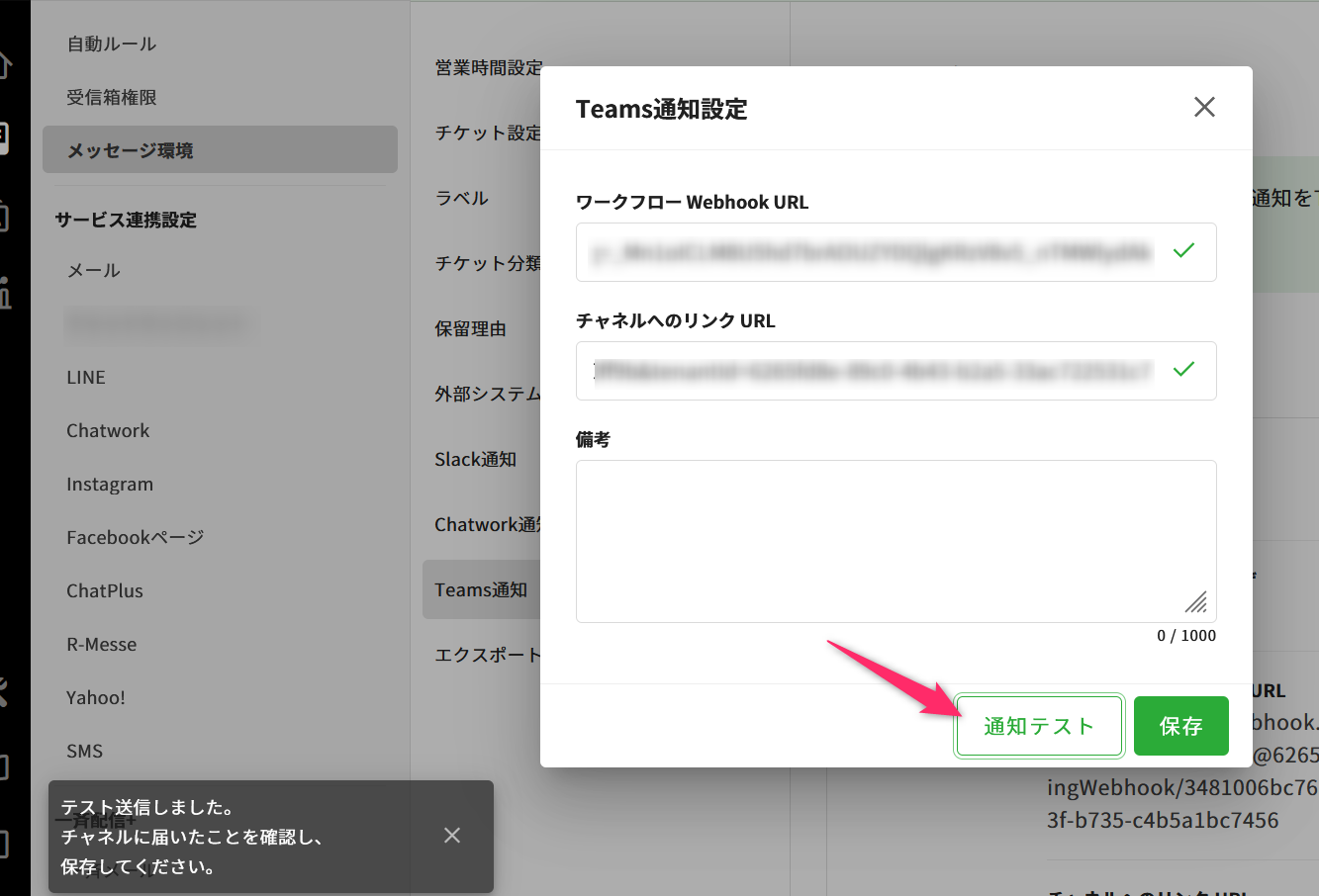Select 保留理由 submenu item
1319x896 pixels.
click(471, 328)
